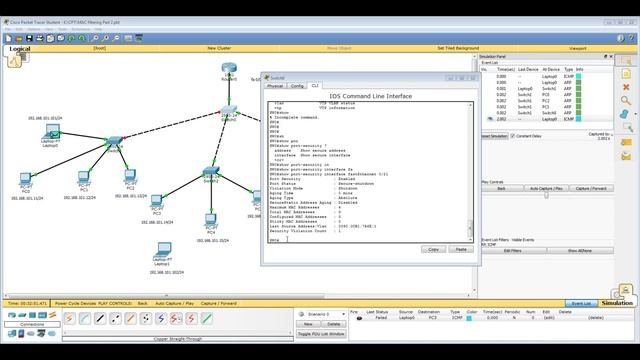
Task: Click the Undo green arrow icon
Action: [71, 38]
